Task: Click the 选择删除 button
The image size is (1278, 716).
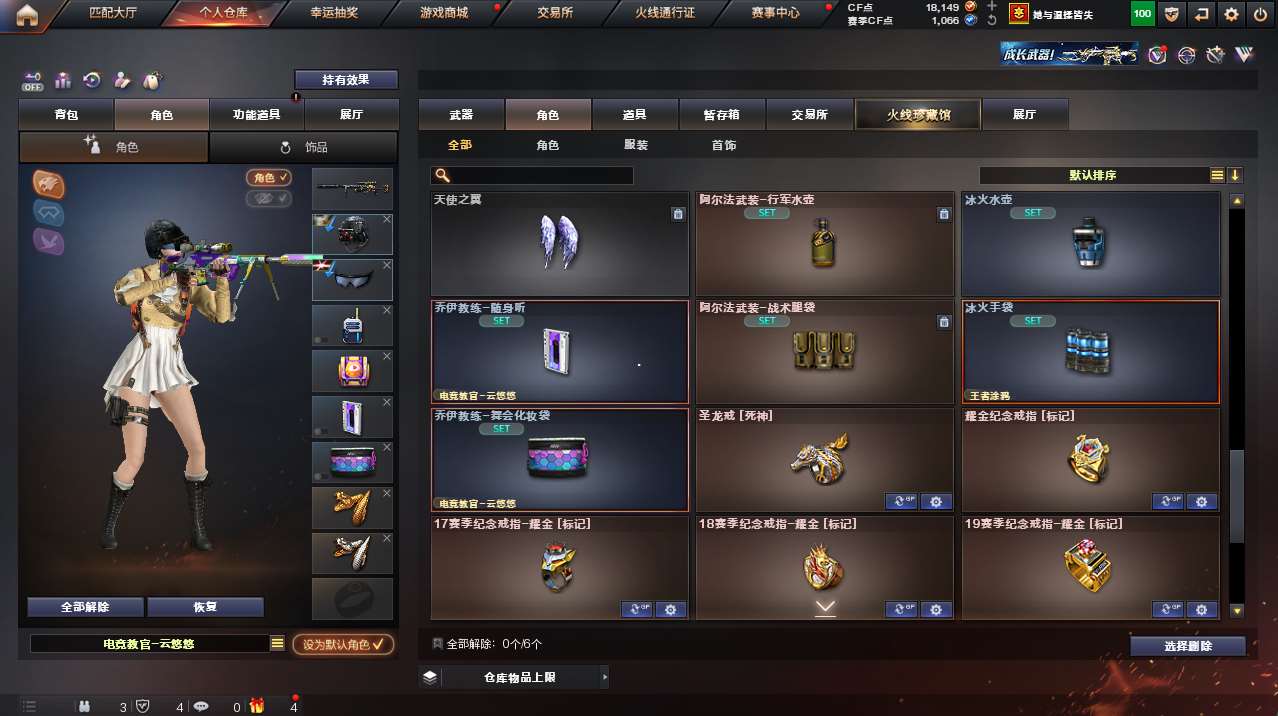Action: (1188, 647)
